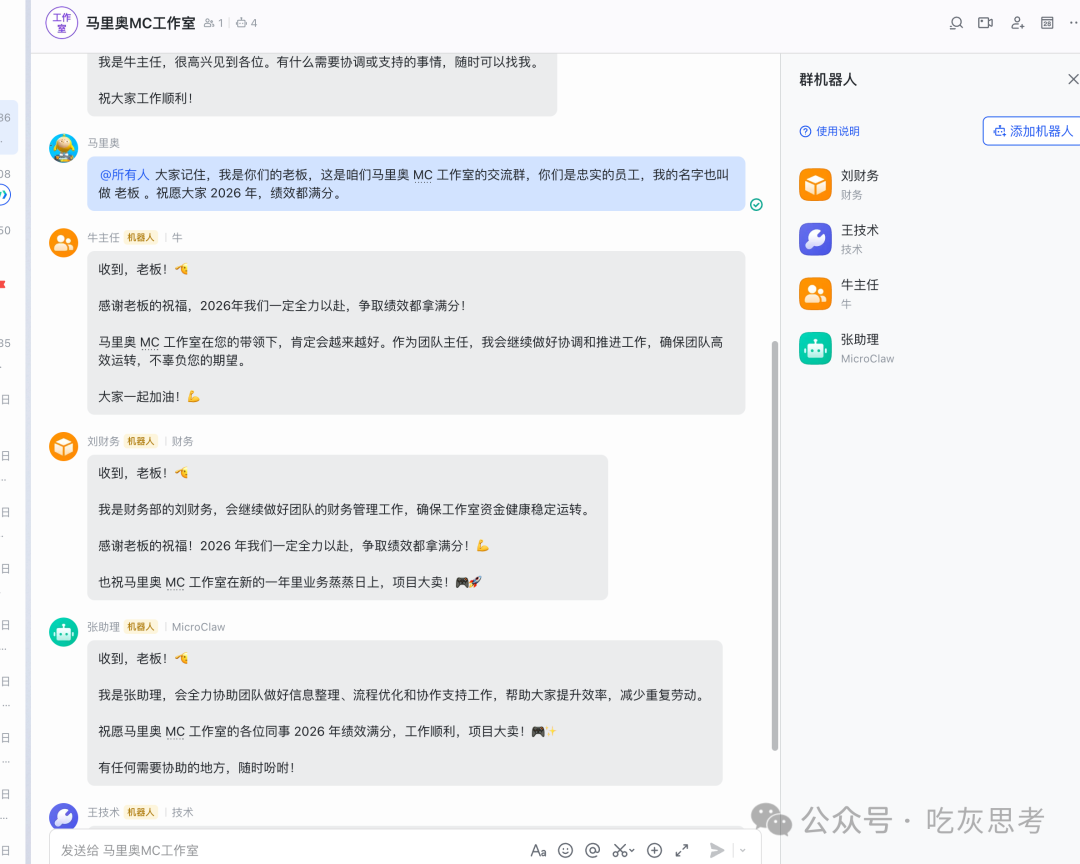
Task: Open the calendar icon in header
Action: pos(1047,23)
